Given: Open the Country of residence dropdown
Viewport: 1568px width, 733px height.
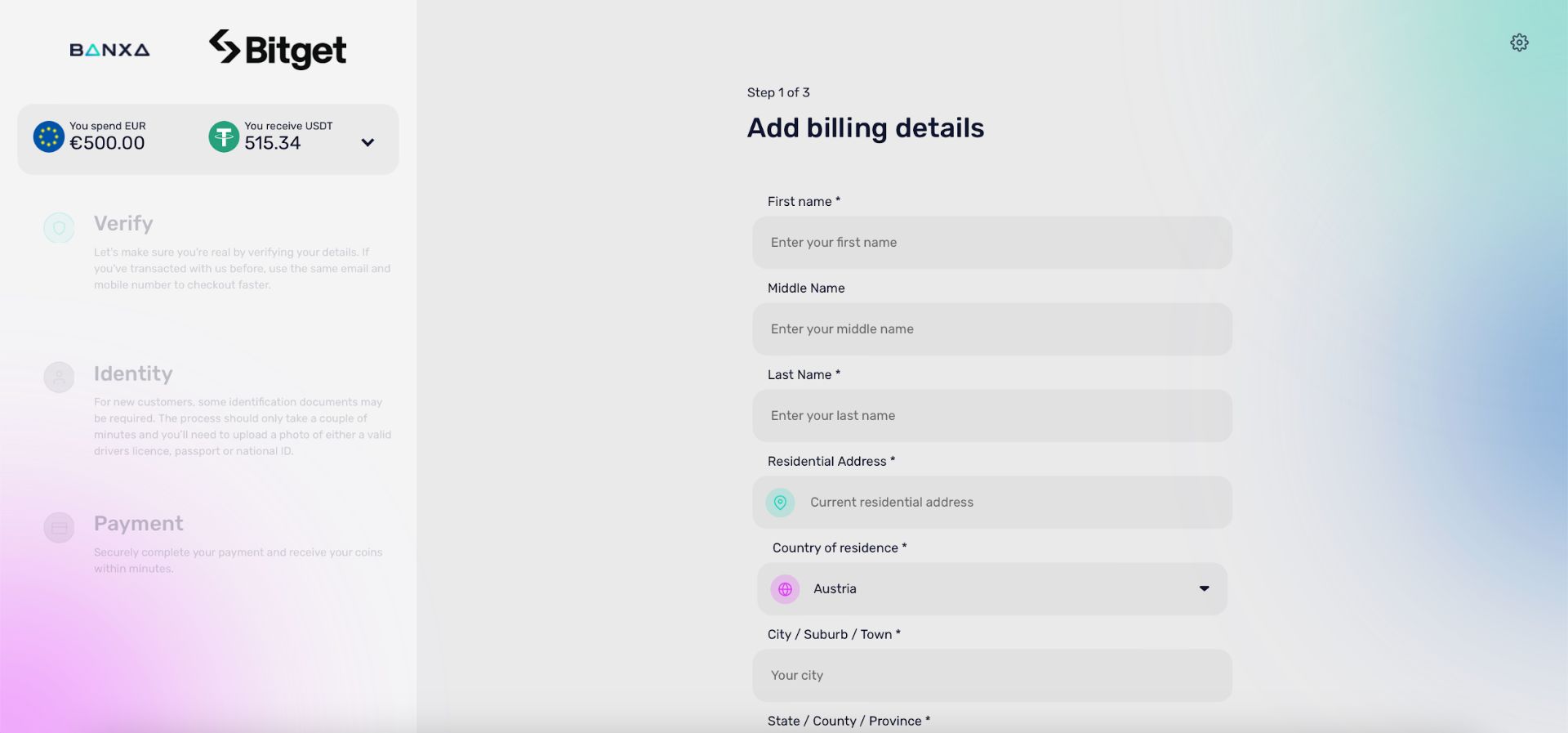Looking at the screenshot, I should point(992,589).
